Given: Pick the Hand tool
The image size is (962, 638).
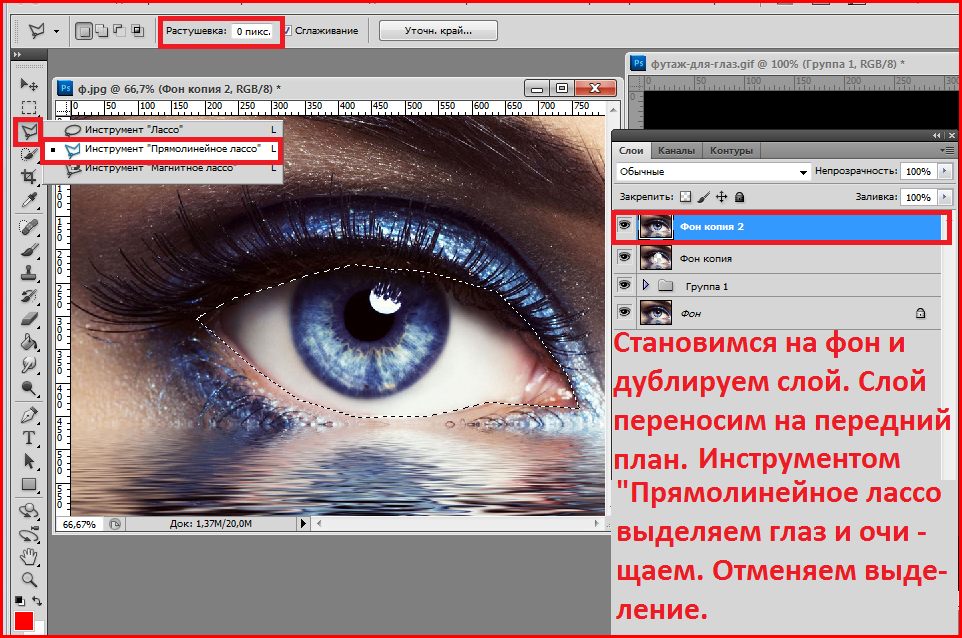Looking at the screenshot, I should [x=29, y=557].
